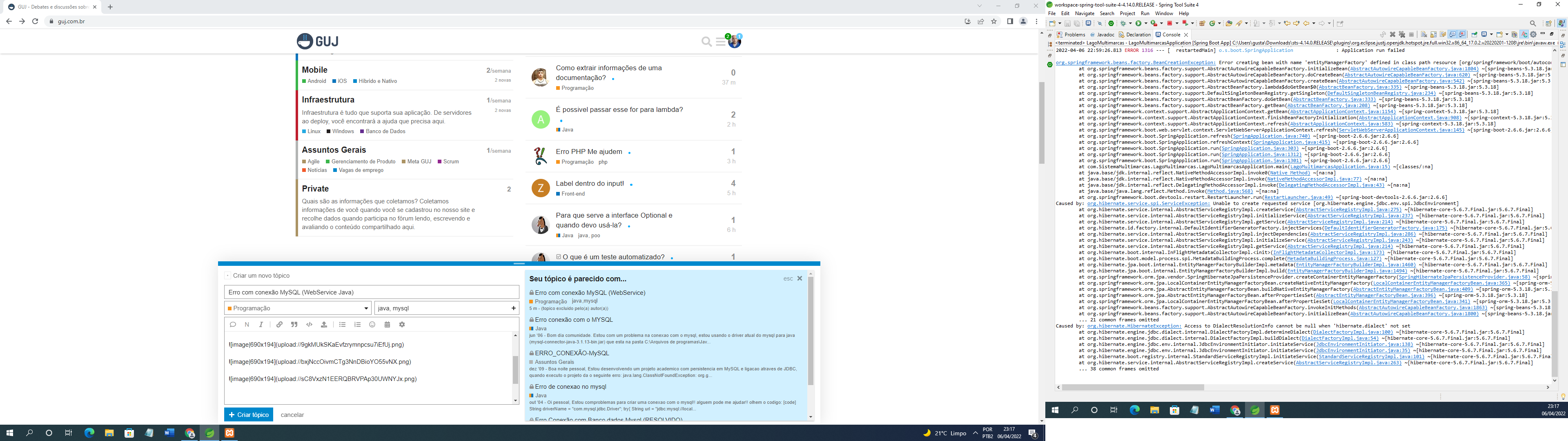Insert preformatted code block in composer

point(309,325)
